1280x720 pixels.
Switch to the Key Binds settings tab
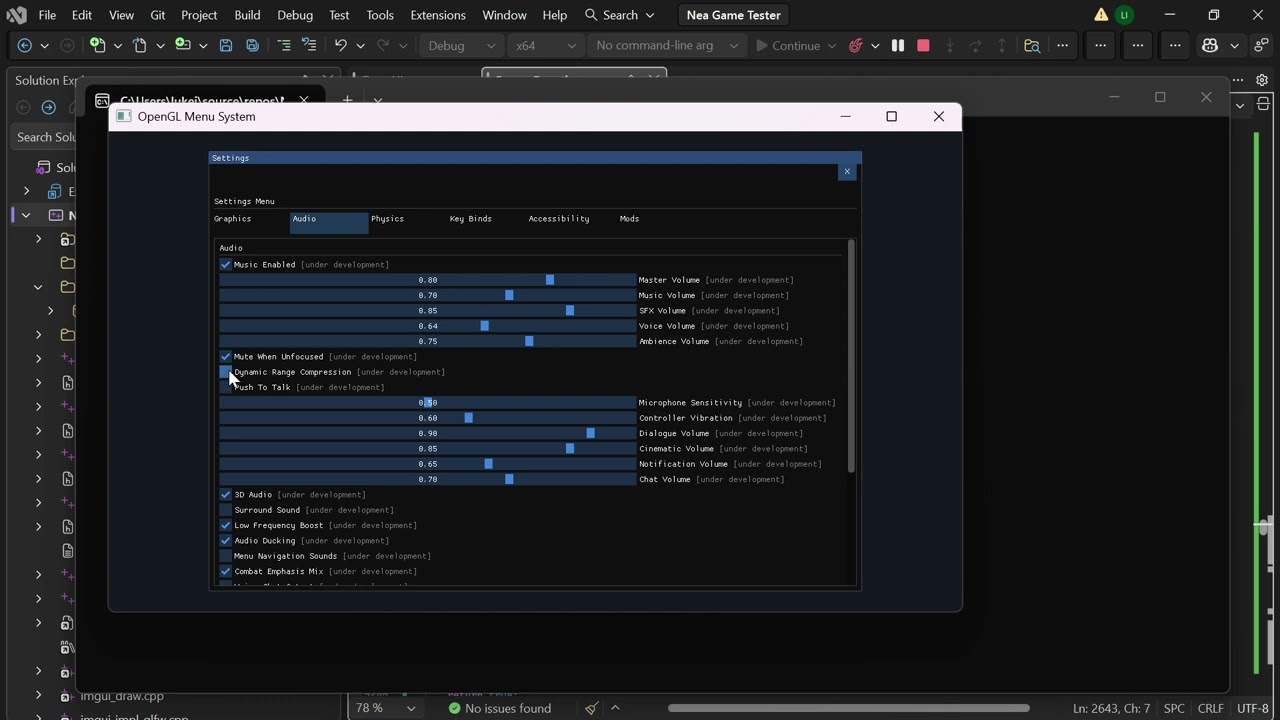[x=471, y=219]
